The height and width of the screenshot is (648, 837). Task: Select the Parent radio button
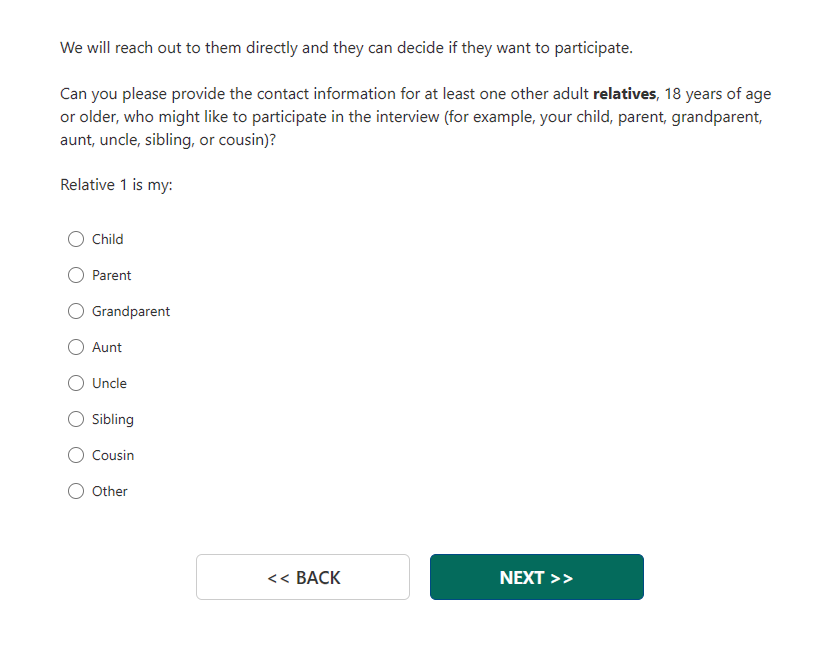tap(76, 275)
